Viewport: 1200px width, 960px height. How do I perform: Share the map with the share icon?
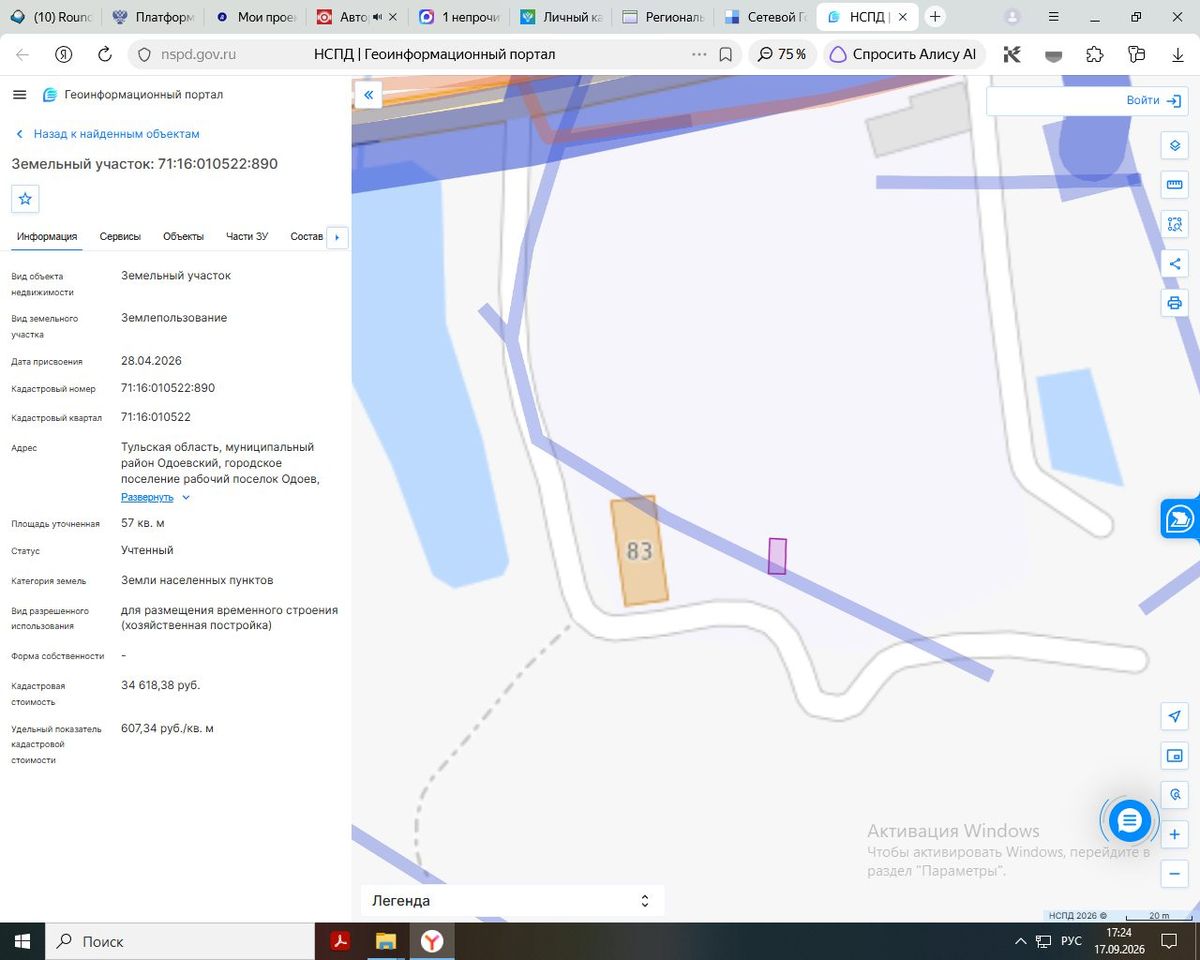[1175, 264]
